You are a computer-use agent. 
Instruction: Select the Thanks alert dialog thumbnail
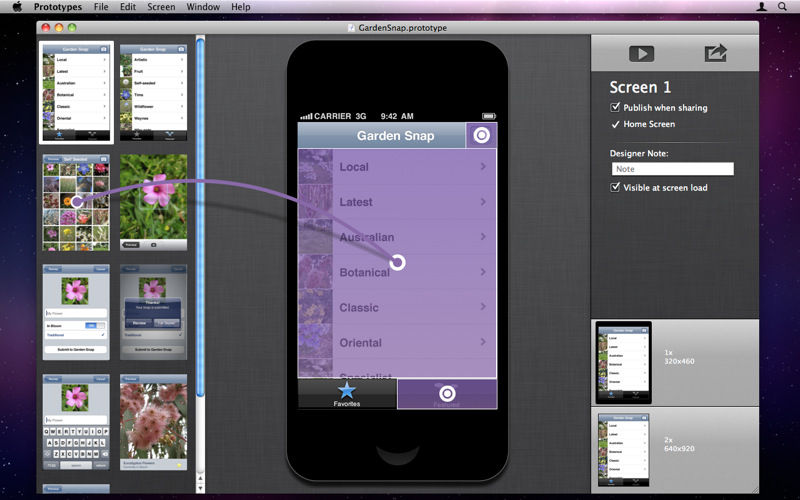pyautogui.click(x=154, y=312)
